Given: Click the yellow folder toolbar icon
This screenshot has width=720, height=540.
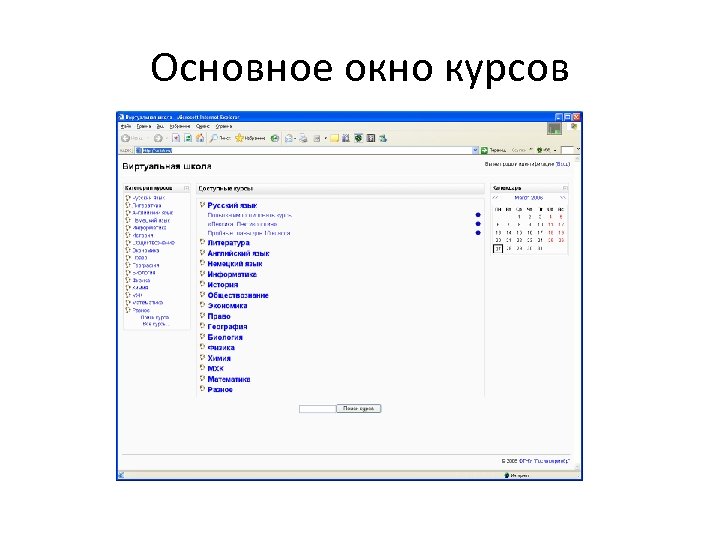Looking at the screenshot, I should tap(334, 138).
